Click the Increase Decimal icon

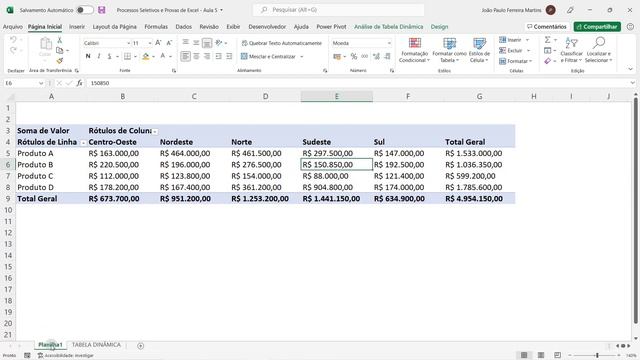click(x=376, y=56)
